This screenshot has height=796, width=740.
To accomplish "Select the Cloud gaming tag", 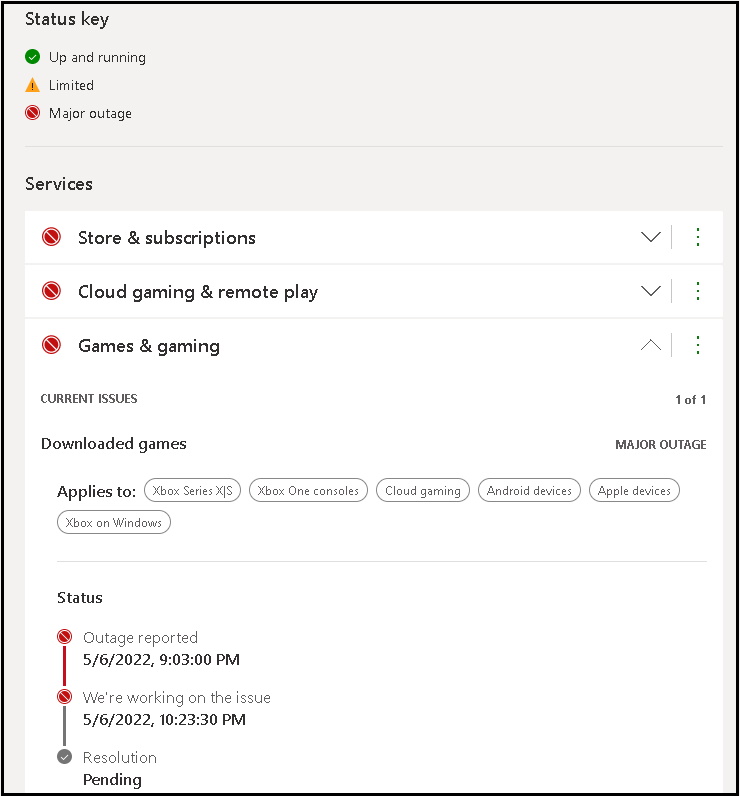I will (423, 490).
